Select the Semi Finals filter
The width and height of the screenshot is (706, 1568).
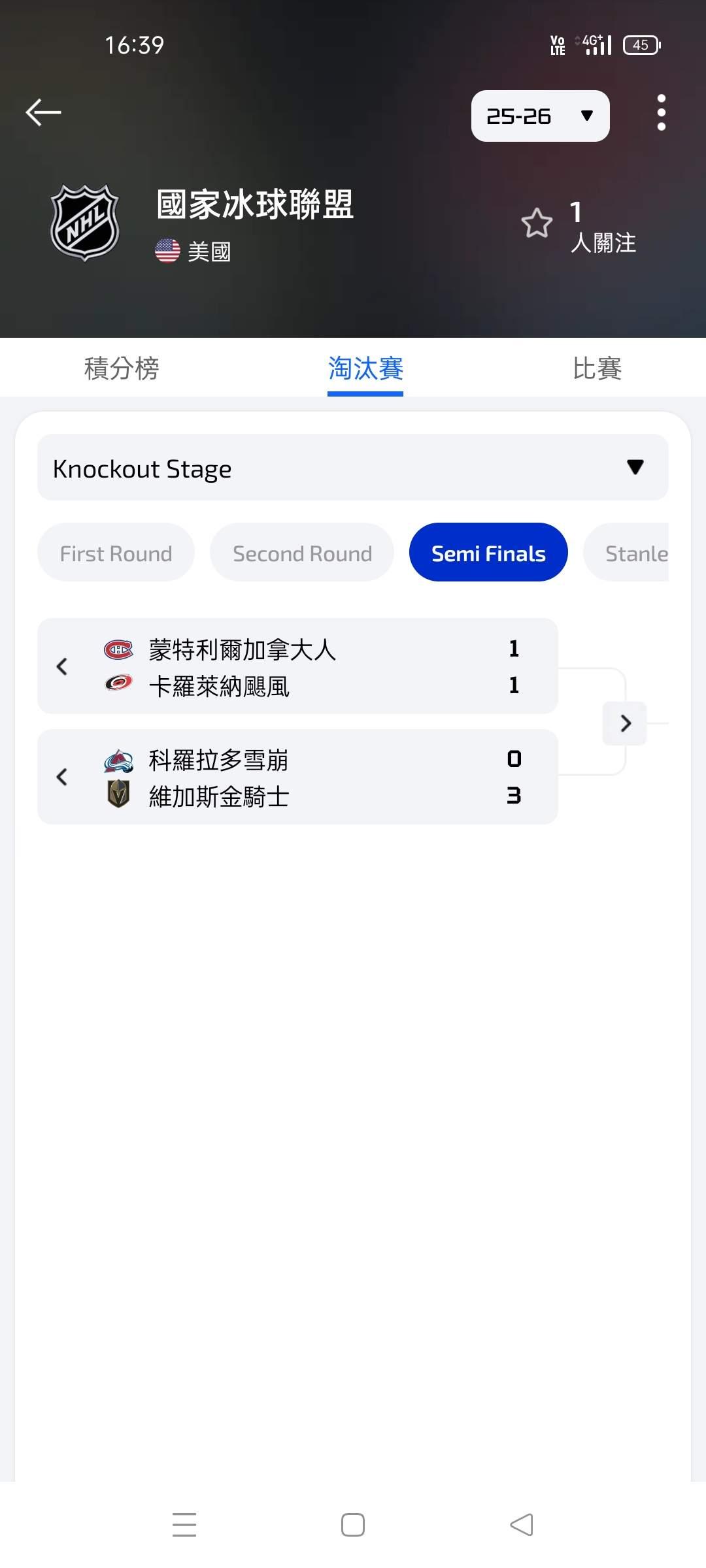[x=488, y=553]
